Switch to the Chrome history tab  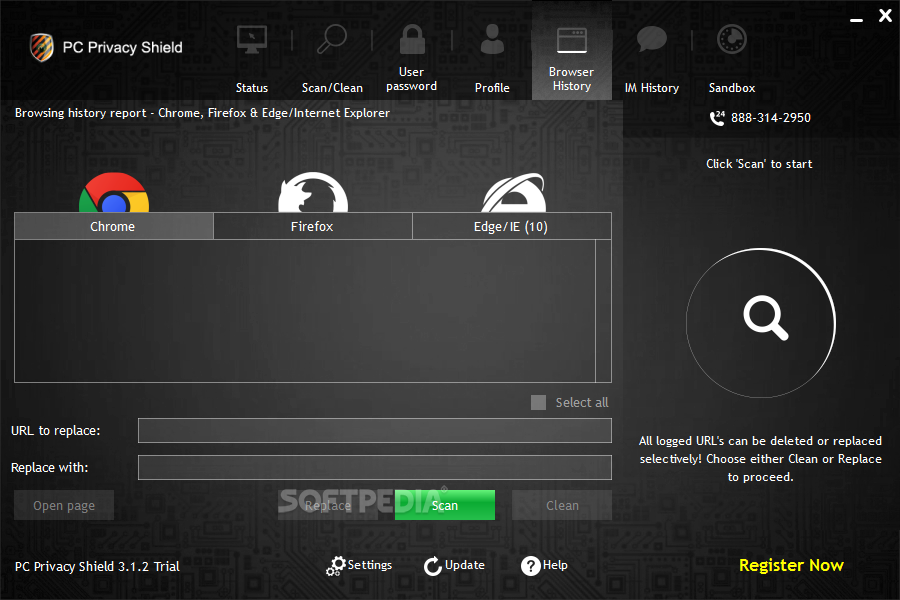pyautogui.click(x=114, y=226)
